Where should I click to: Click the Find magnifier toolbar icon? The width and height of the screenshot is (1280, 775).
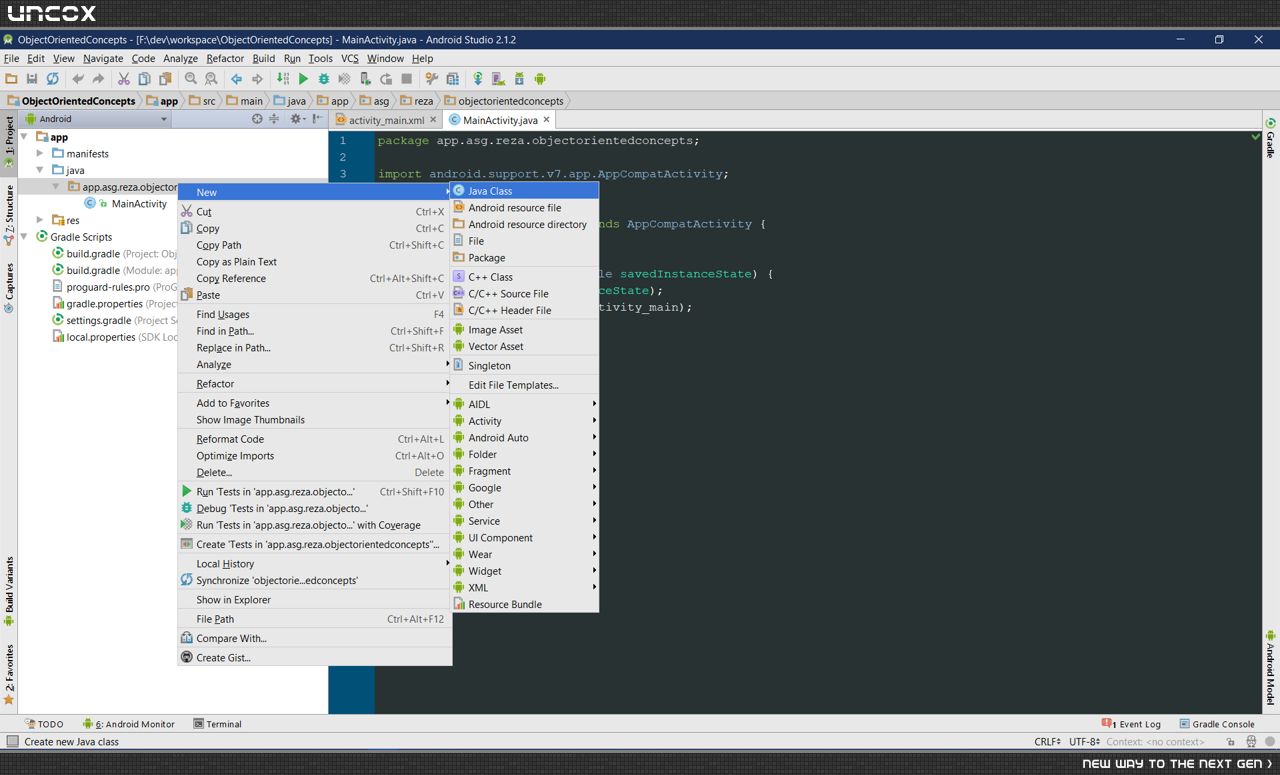pyautogui.click(x=190, y=79)
